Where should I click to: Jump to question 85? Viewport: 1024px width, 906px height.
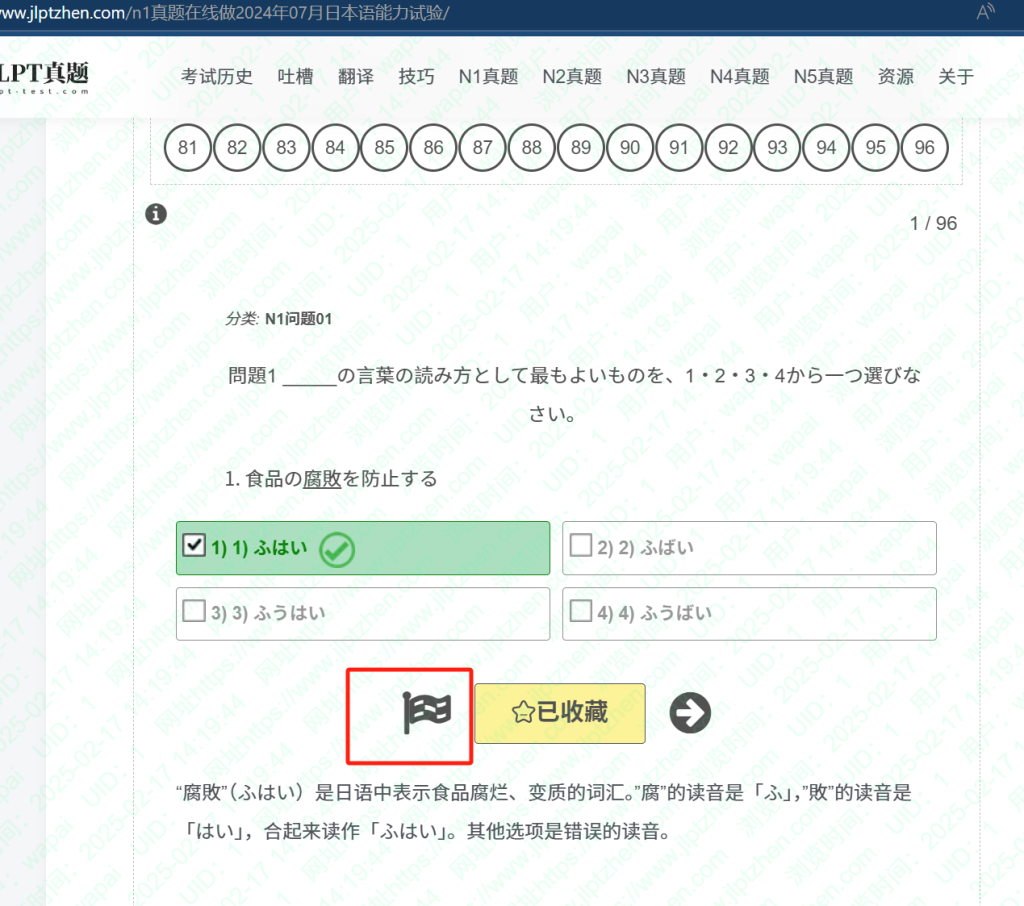coord(384,148)
